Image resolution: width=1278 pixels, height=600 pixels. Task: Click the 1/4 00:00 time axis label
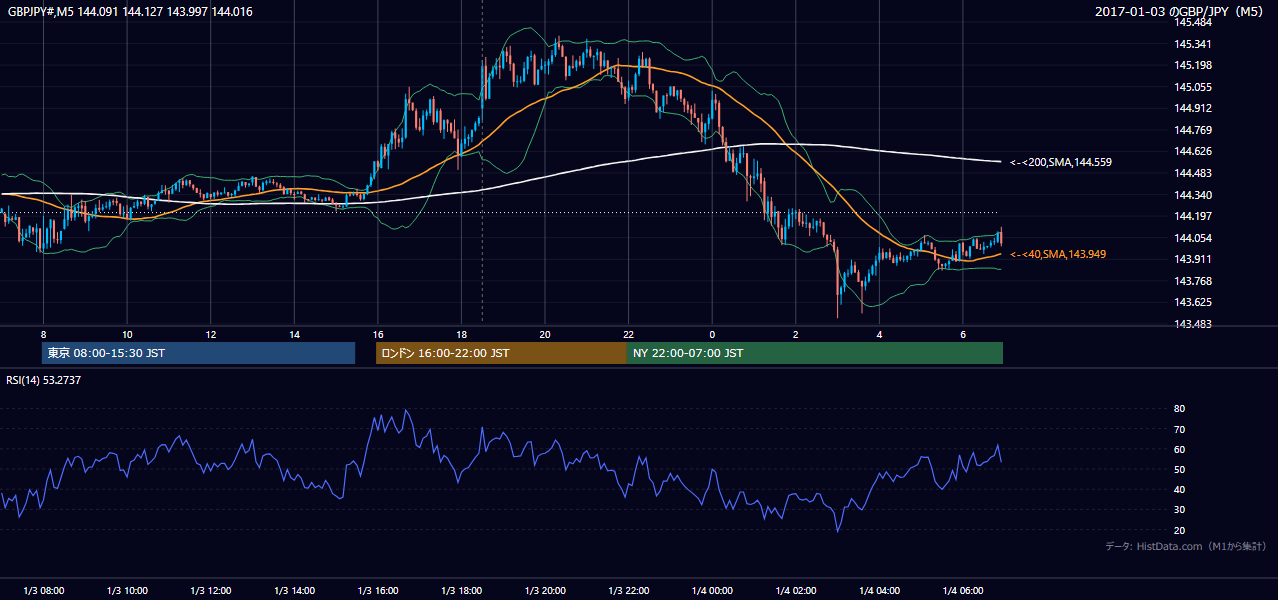[712, 591]
